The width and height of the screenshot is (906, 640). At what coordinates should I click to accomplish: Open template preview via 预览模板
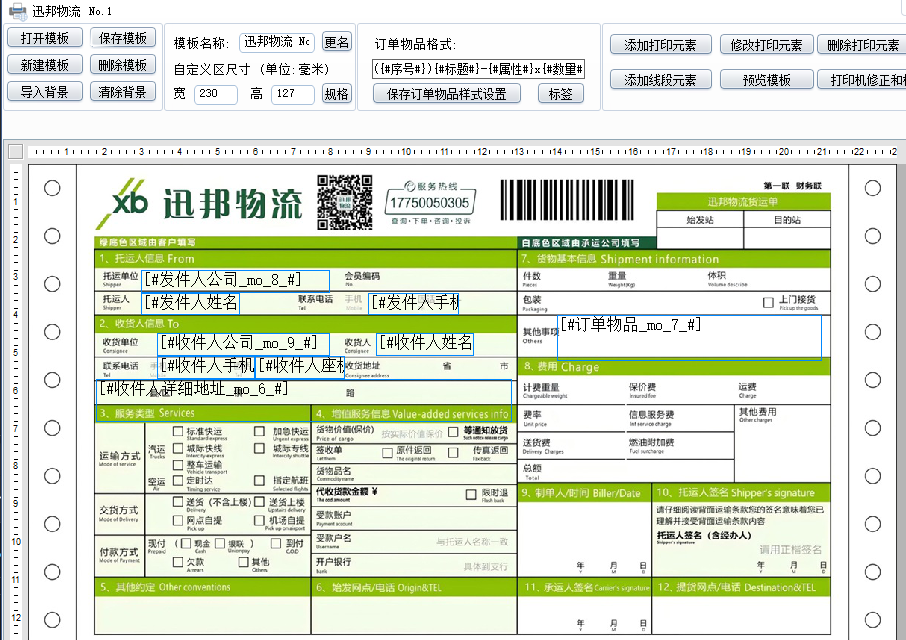tap(753, 80)
